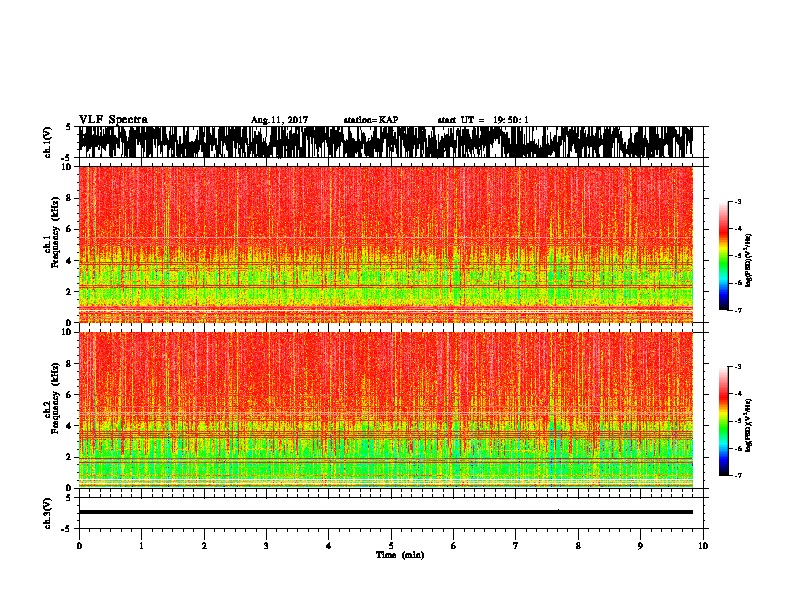This screenshot has width=792, height=612.
Task: Click inside the ch.1 spectrogram panel
Action: [x=385, y=244]
